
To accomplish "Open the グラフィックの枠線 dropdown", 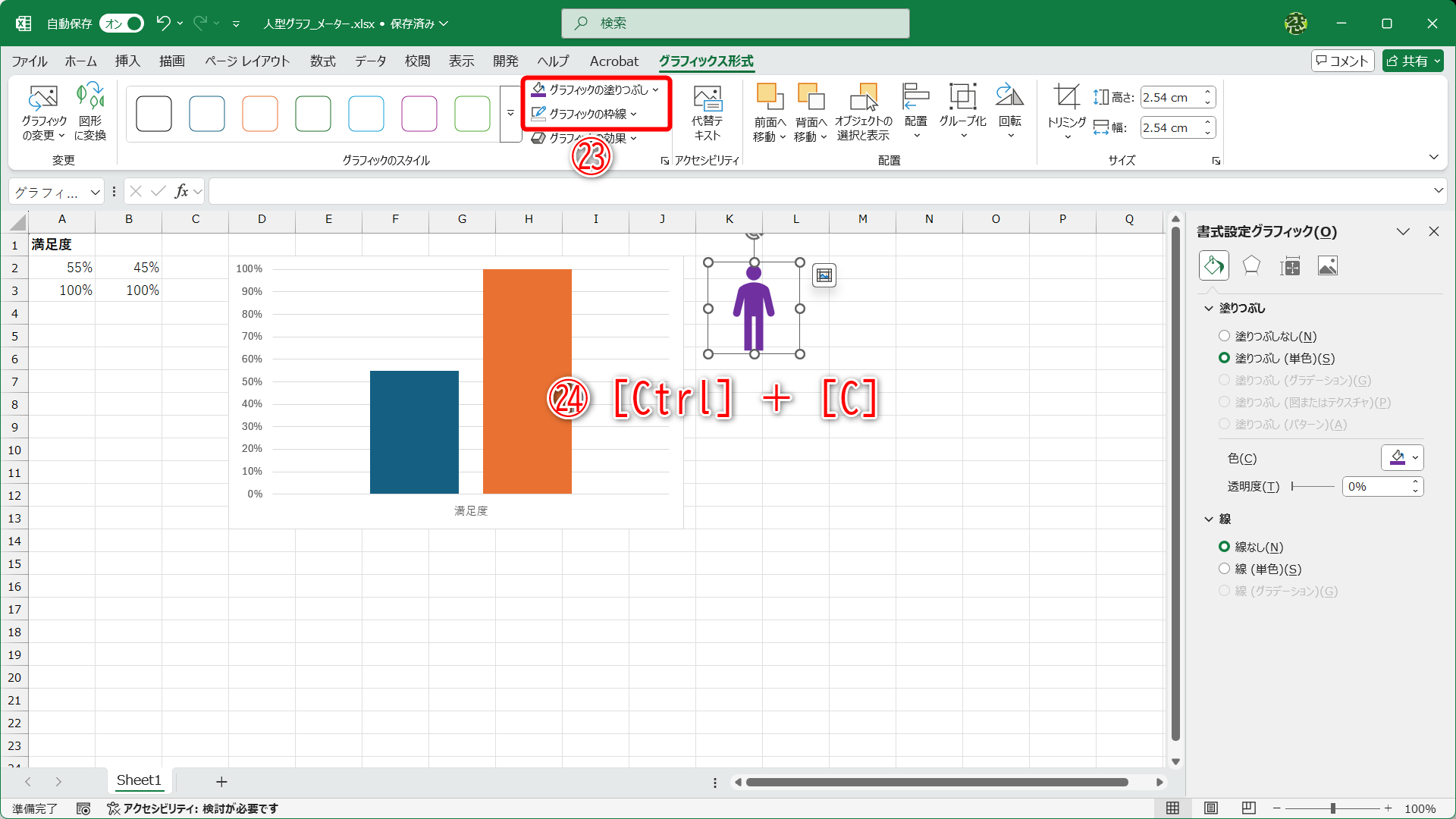I will tap(585, 114).
